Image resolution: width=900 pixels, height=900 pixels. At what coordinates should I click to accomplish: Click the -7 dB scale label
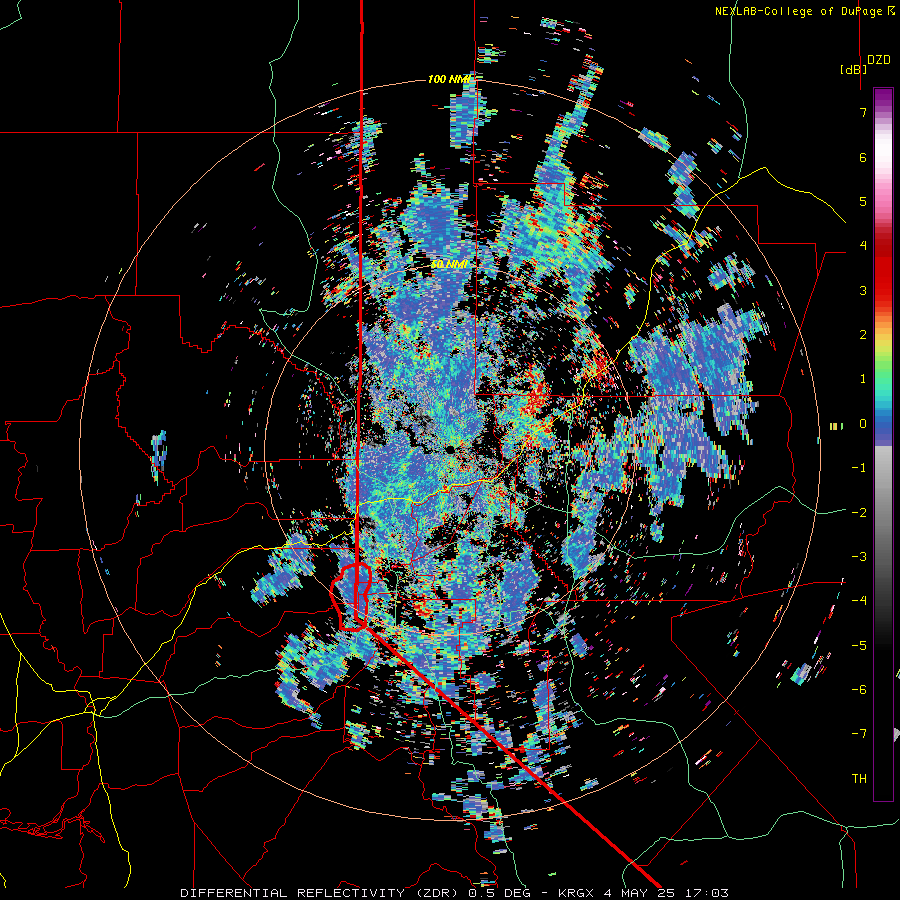859,734
